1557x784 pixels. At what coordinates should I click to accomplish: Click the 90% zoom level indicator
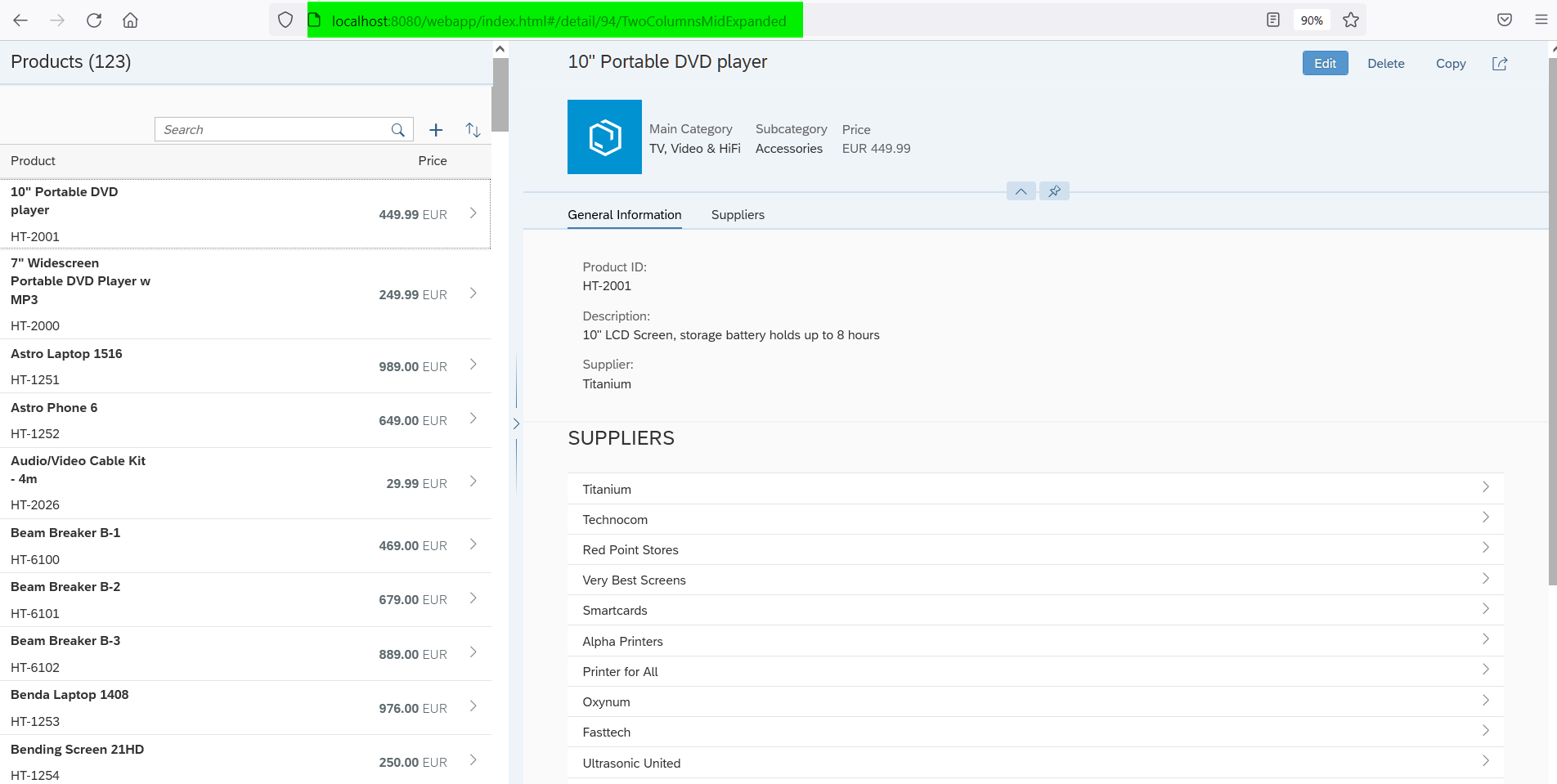[1312, 20]
